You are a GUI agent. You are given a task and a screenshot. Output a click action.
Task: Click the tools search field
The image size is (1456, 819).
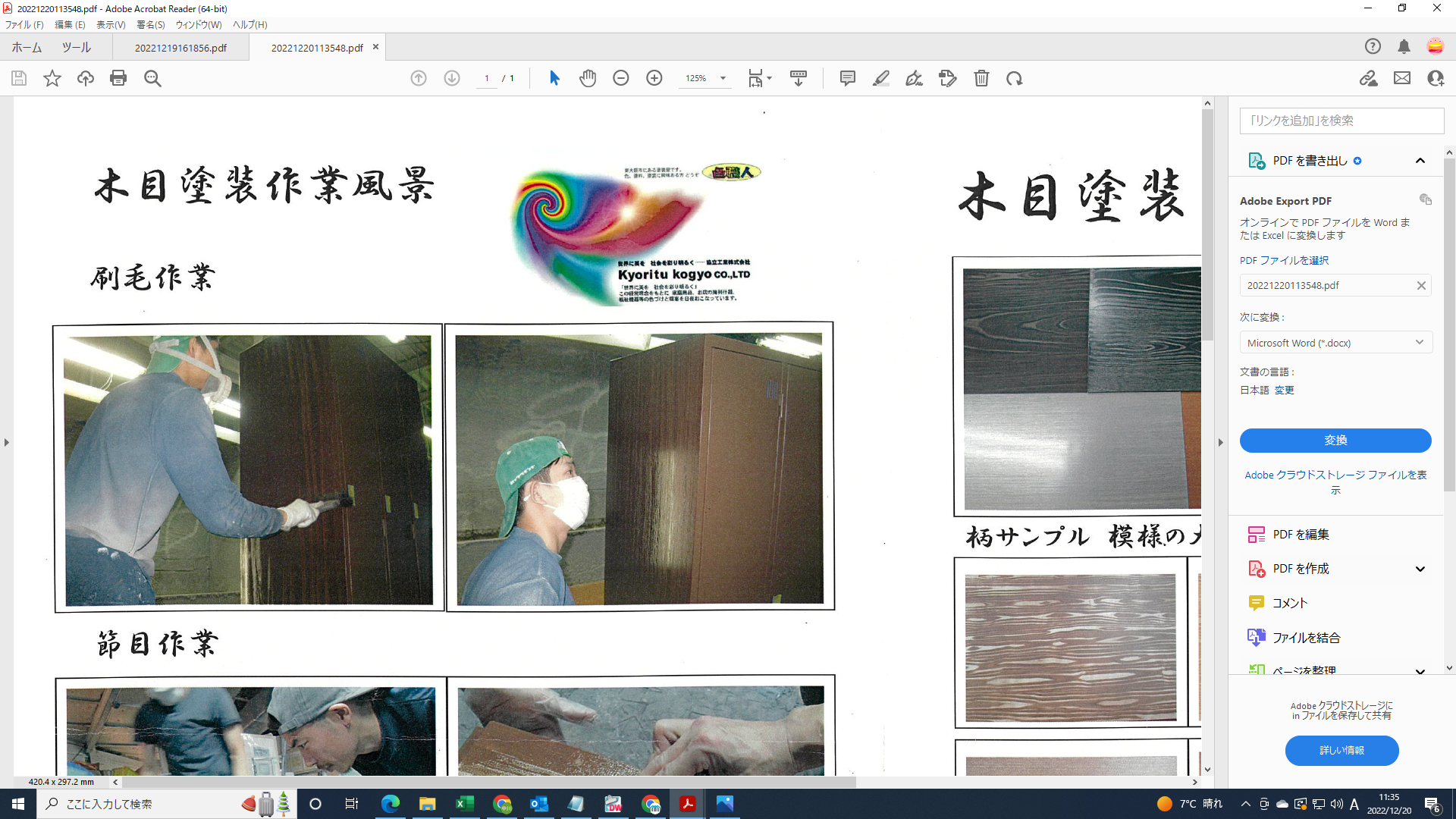(x=1341, y=121)
